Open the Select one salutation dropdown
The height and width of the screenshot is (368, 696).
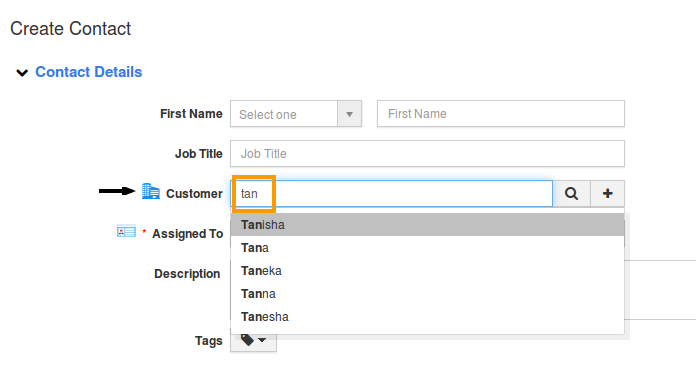click(x=296, y=114)
